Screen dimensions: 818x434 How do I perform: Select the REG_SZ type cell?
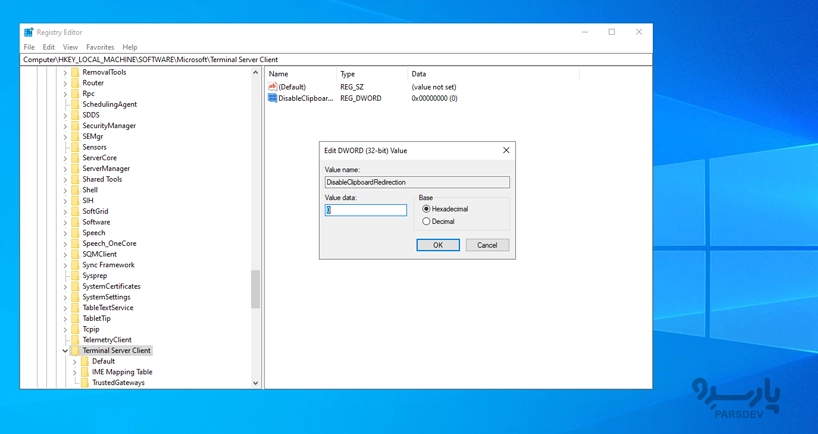tap(352, 87)
